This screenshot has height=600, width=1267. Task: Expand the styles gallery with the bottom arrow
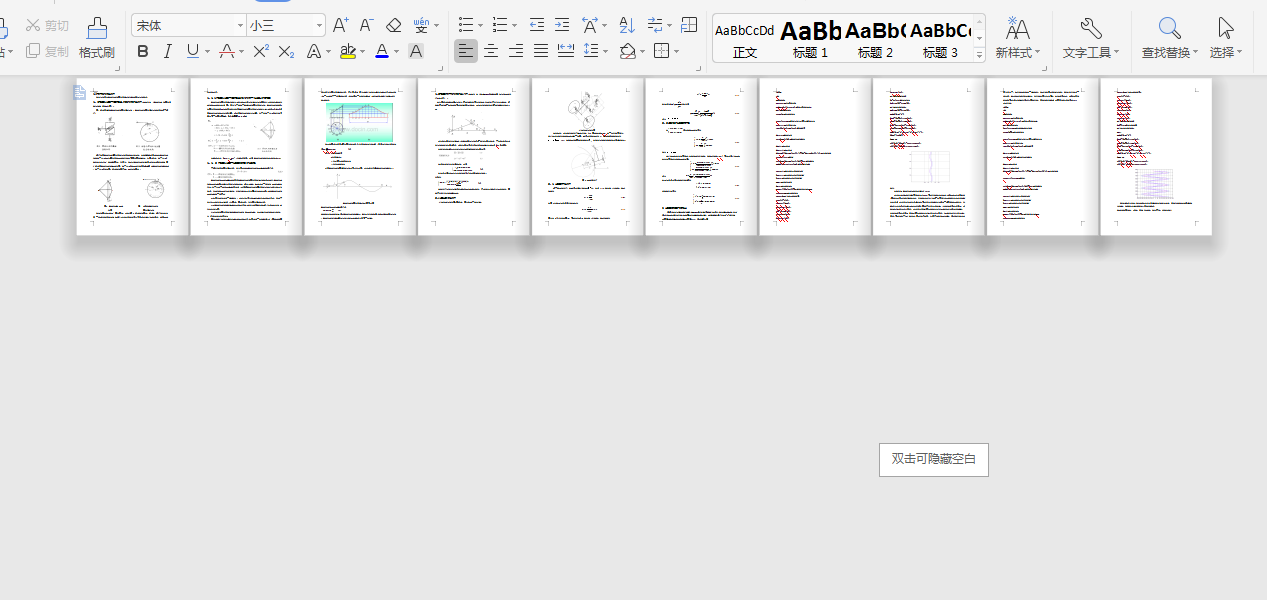tap(979, 54)
